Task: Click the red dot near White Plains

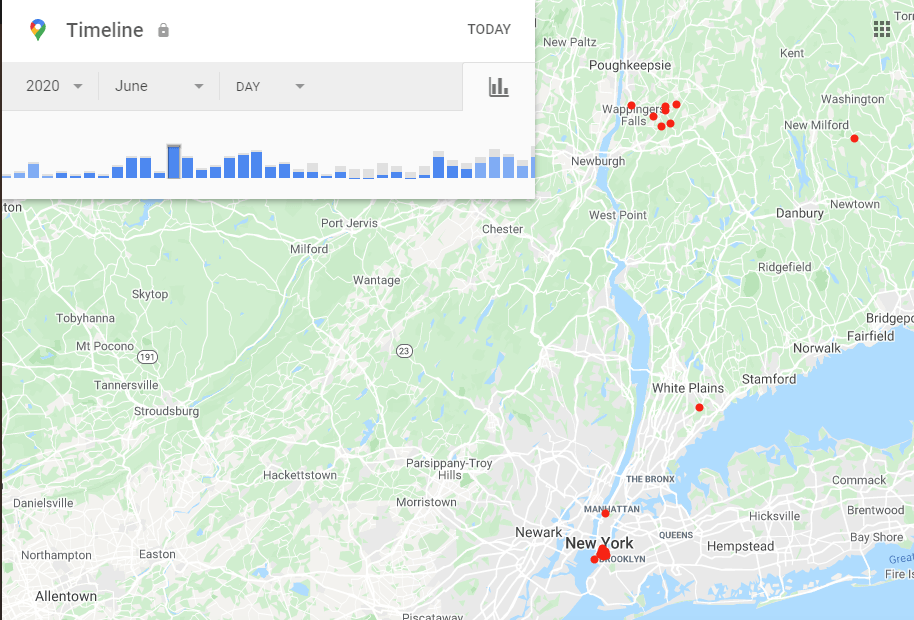Action: click(x=699, y=407)
